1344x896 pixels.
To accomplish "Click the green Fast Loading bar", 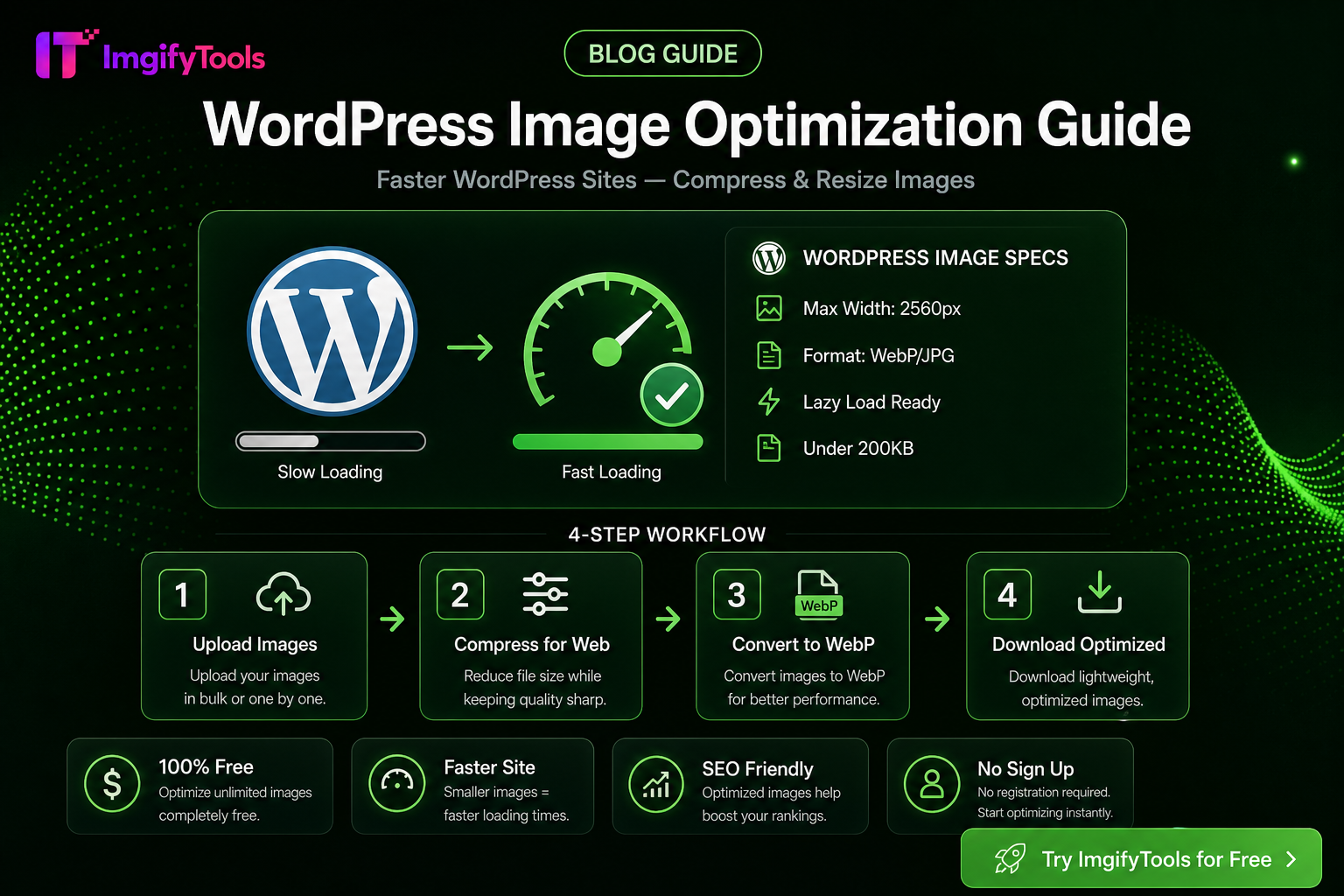I will click(x=608, y=441).
